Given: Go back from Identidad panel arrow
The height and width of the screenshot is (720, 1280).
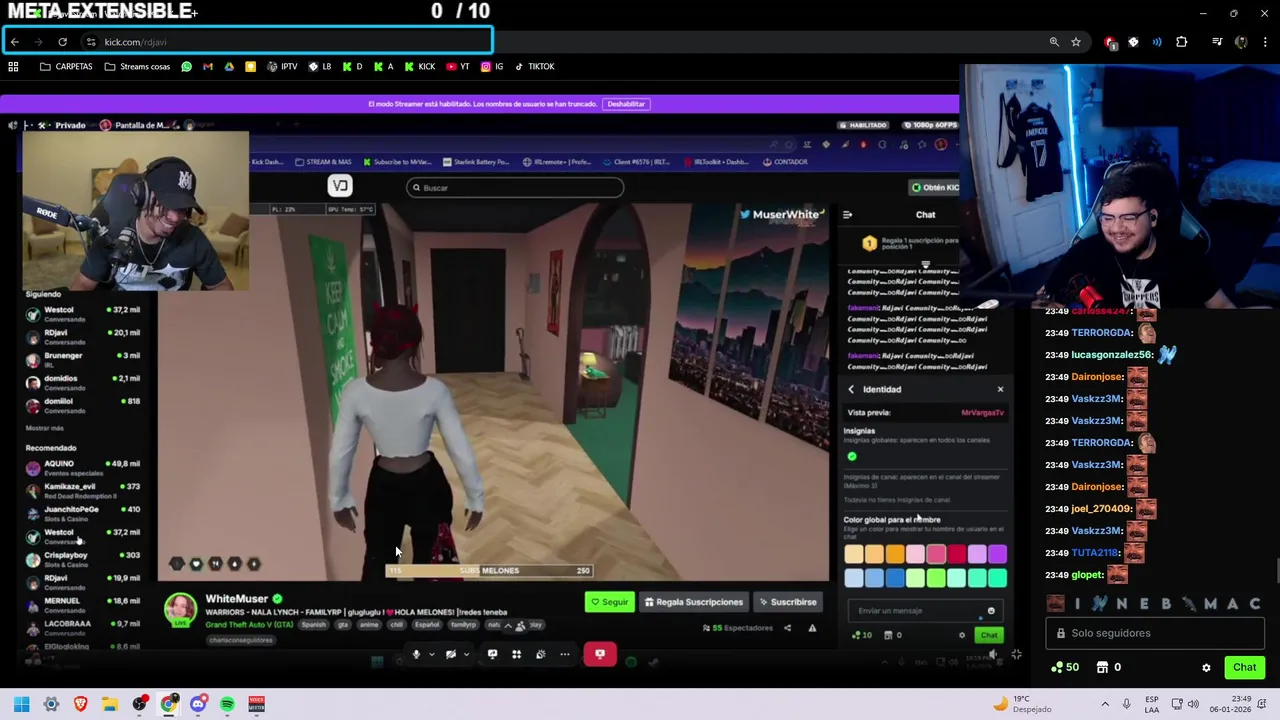Looking at the screenshot, I should [x=851, y=389].
